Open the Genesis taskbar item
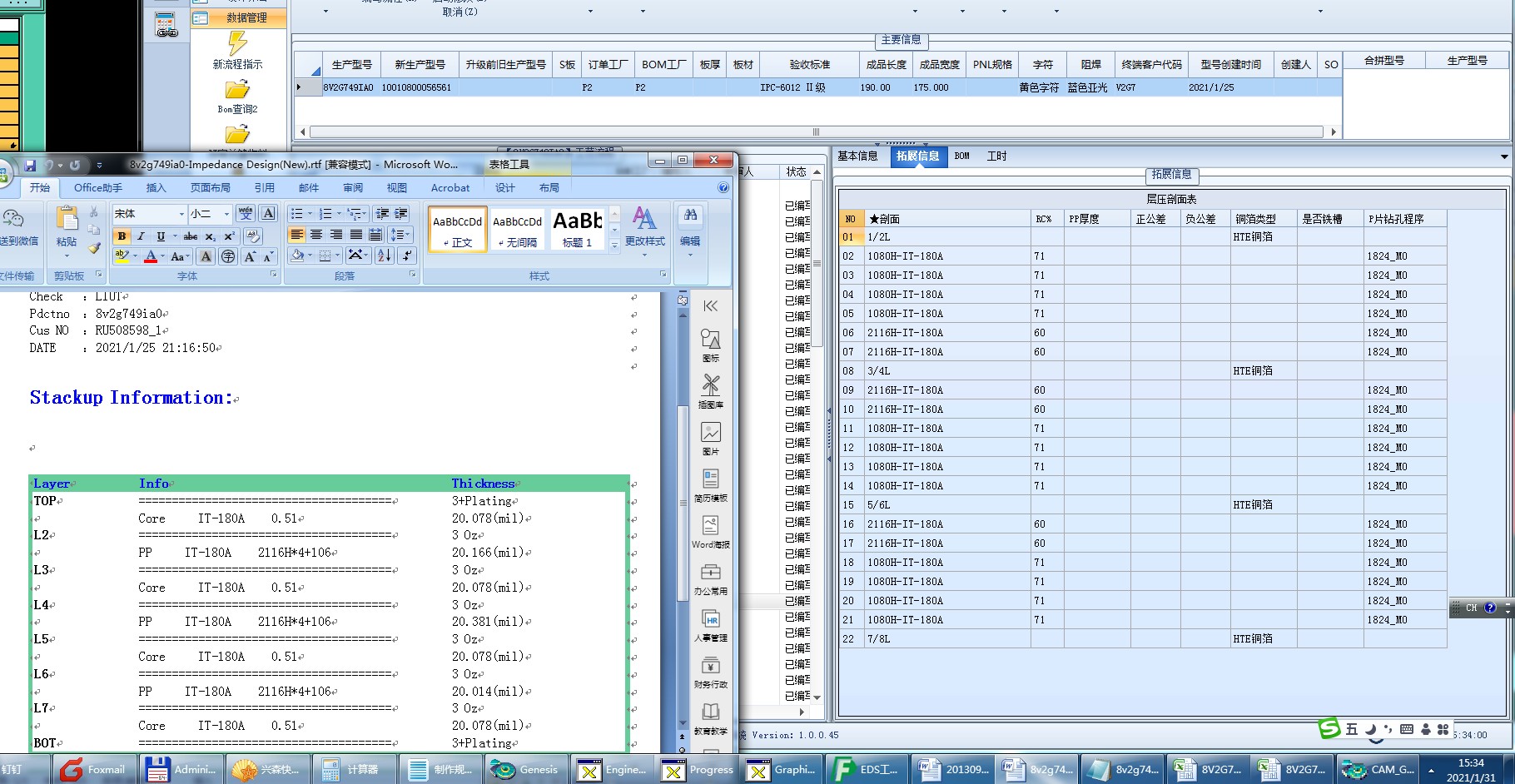The image size is (1515, 784). (x=527, y=770)
